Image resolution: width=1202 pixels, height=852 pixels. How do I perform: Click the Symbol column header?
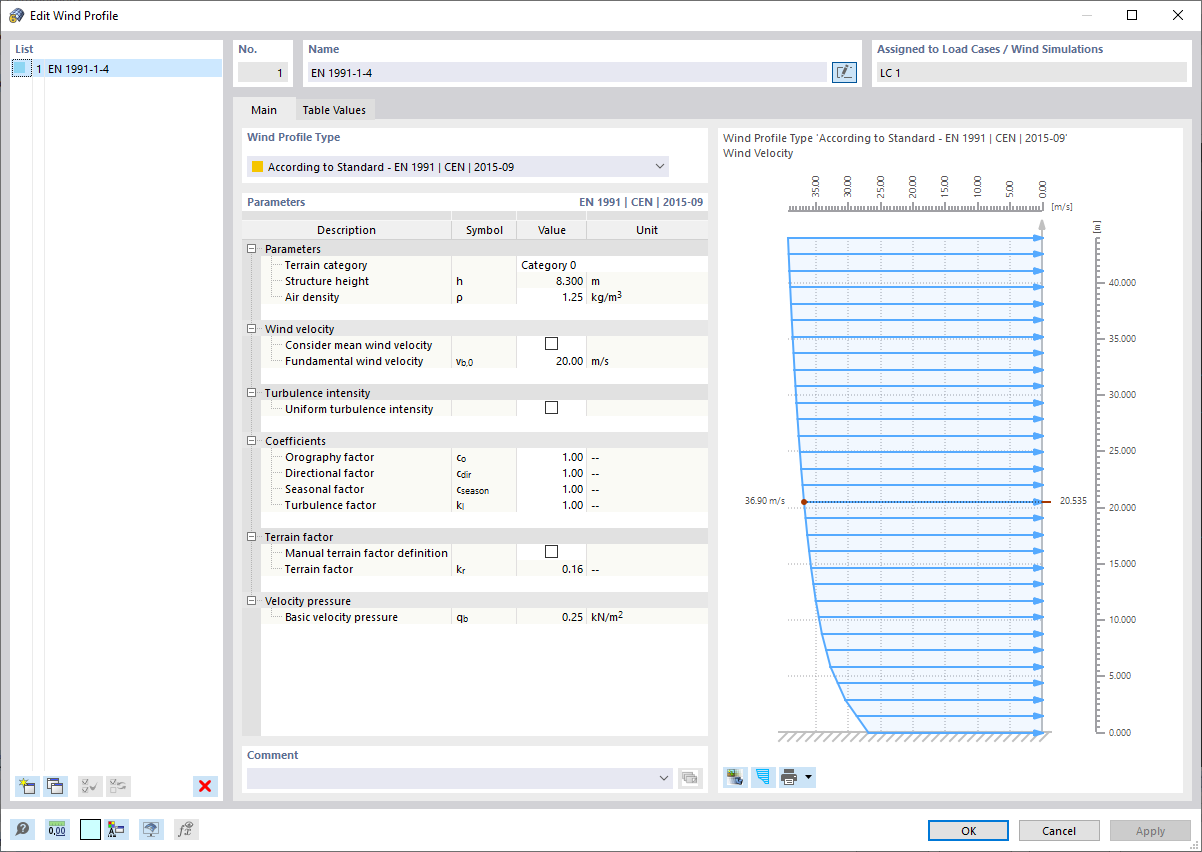point(484,230)
